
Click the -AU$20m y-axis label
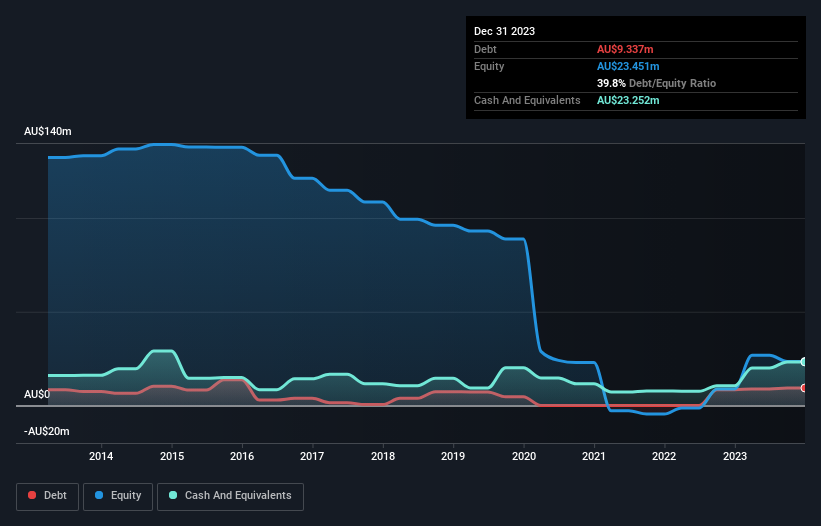point(47,431)
